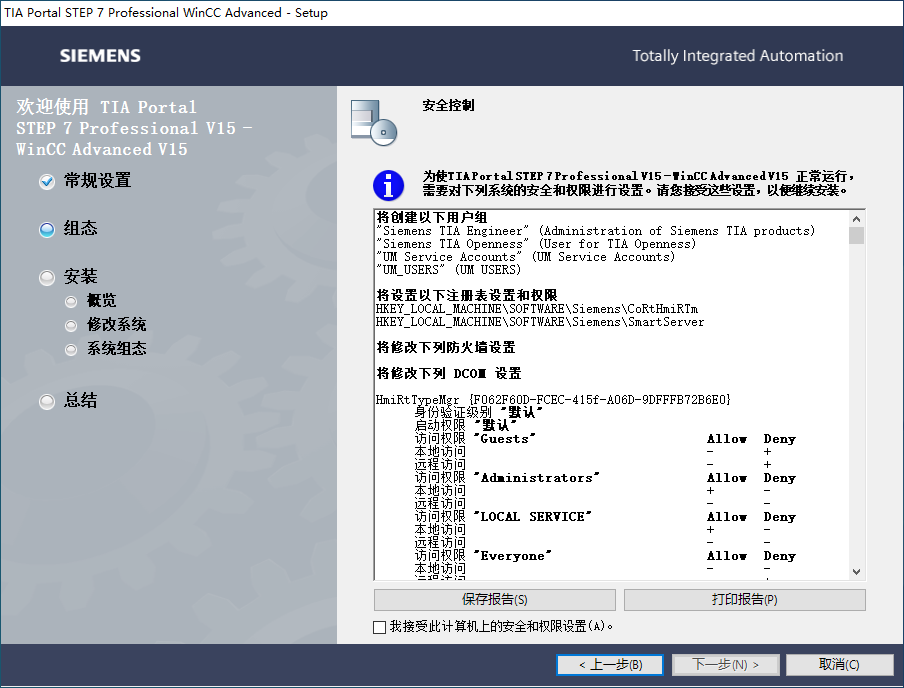
Task: Click the report scrollbar thumb
Action: 856,235
